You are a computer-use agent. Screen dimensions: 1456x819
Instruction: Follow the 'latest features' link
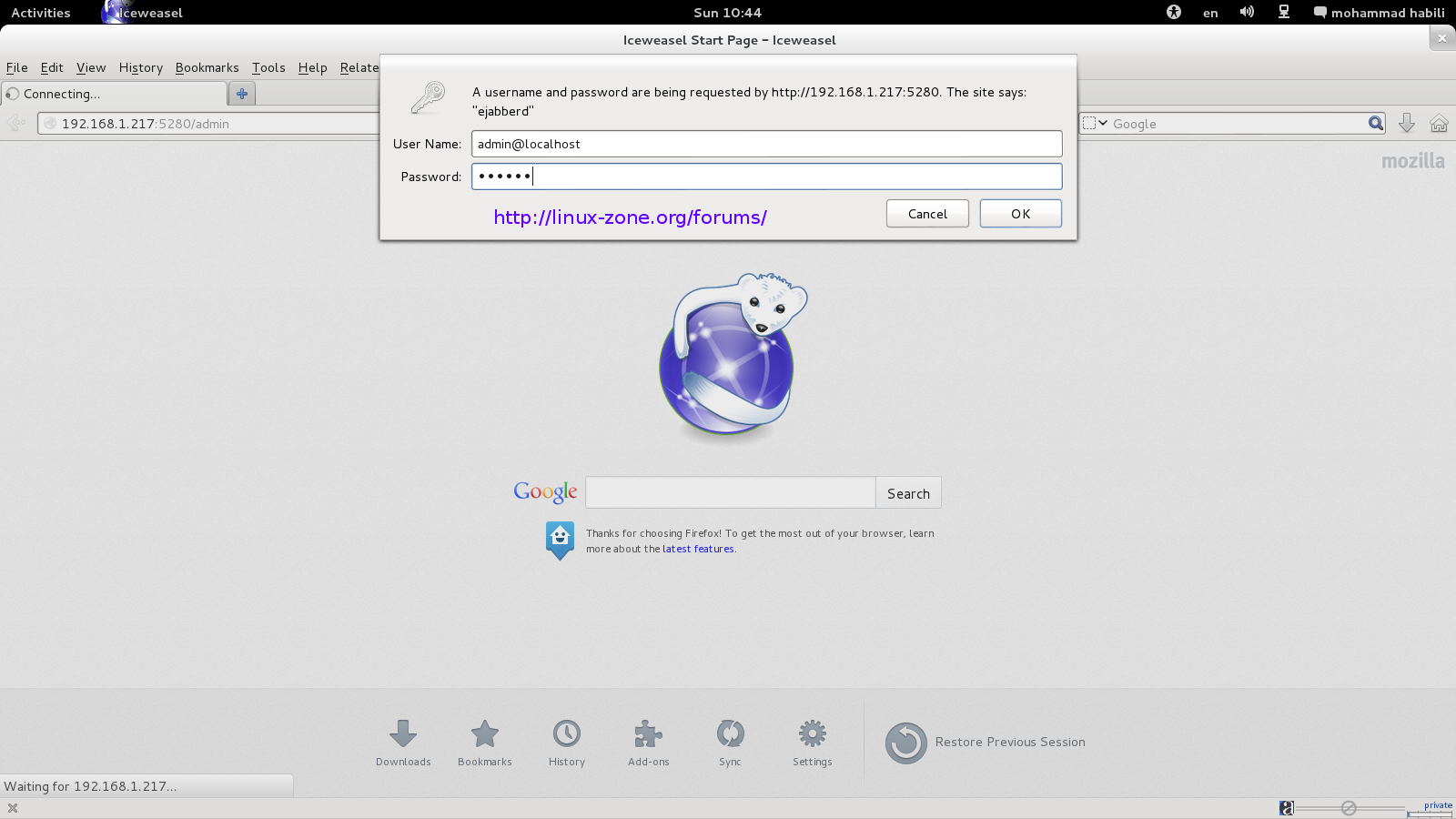click(698, 549)
